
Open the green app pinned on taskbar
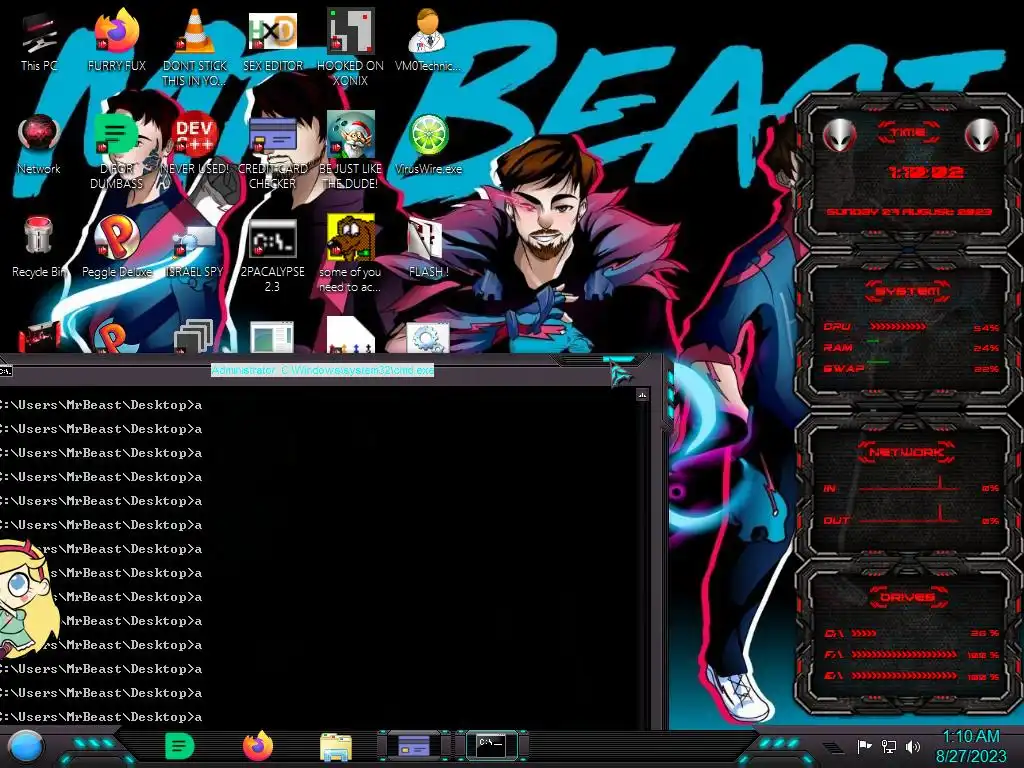tap(180, 746)
